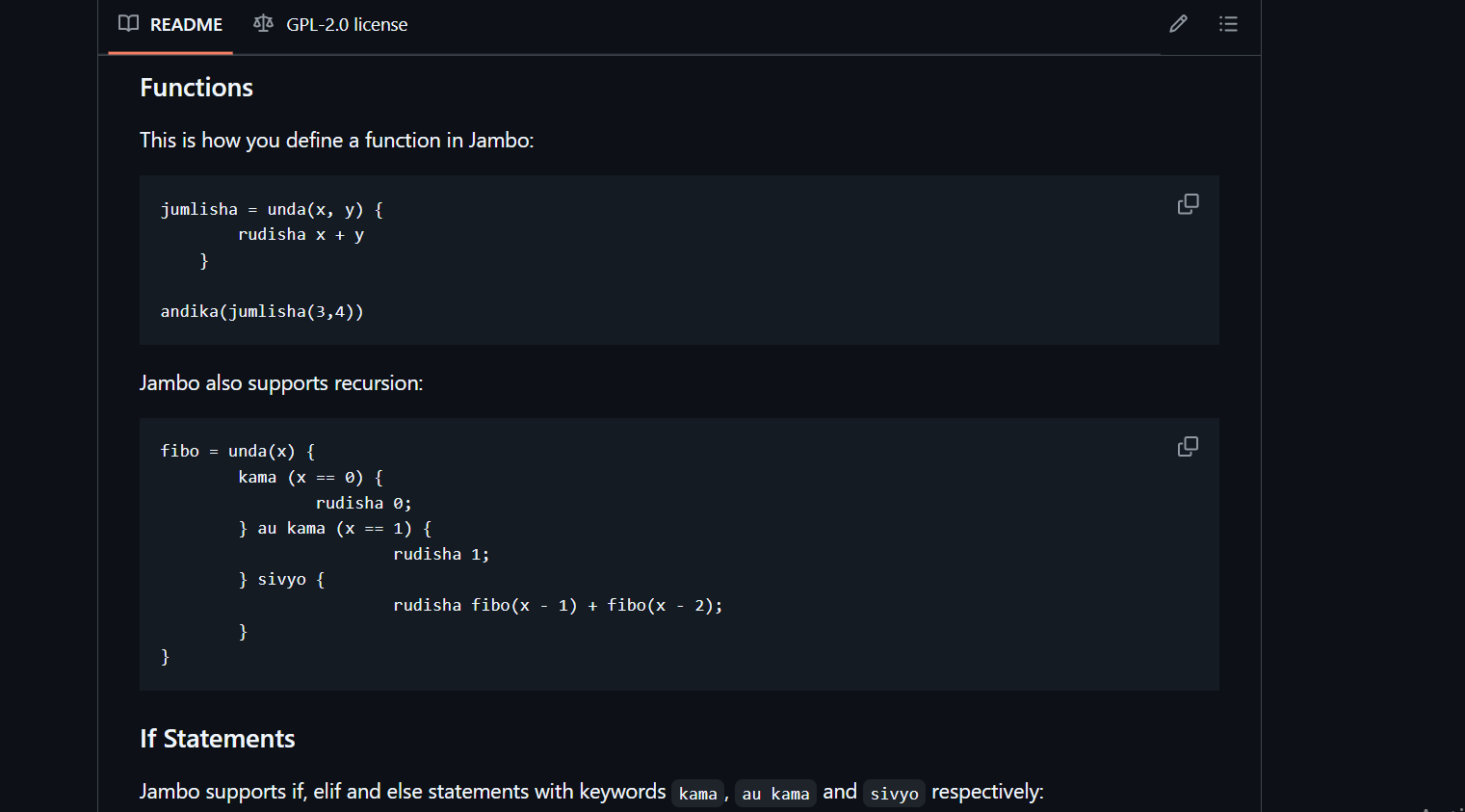Viewport: 1465px width, 812px height.
Task: Copy the jumlisha function code block
Action: 1188,204
